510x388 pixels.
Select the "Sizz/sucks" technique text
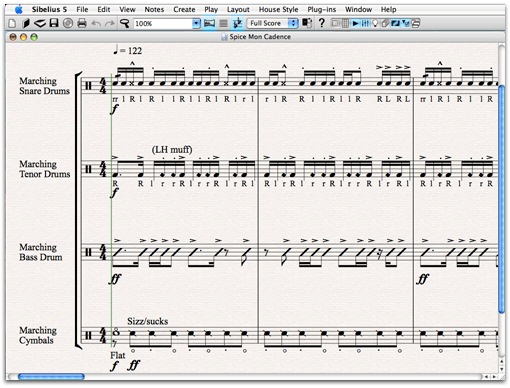point(147,321)
